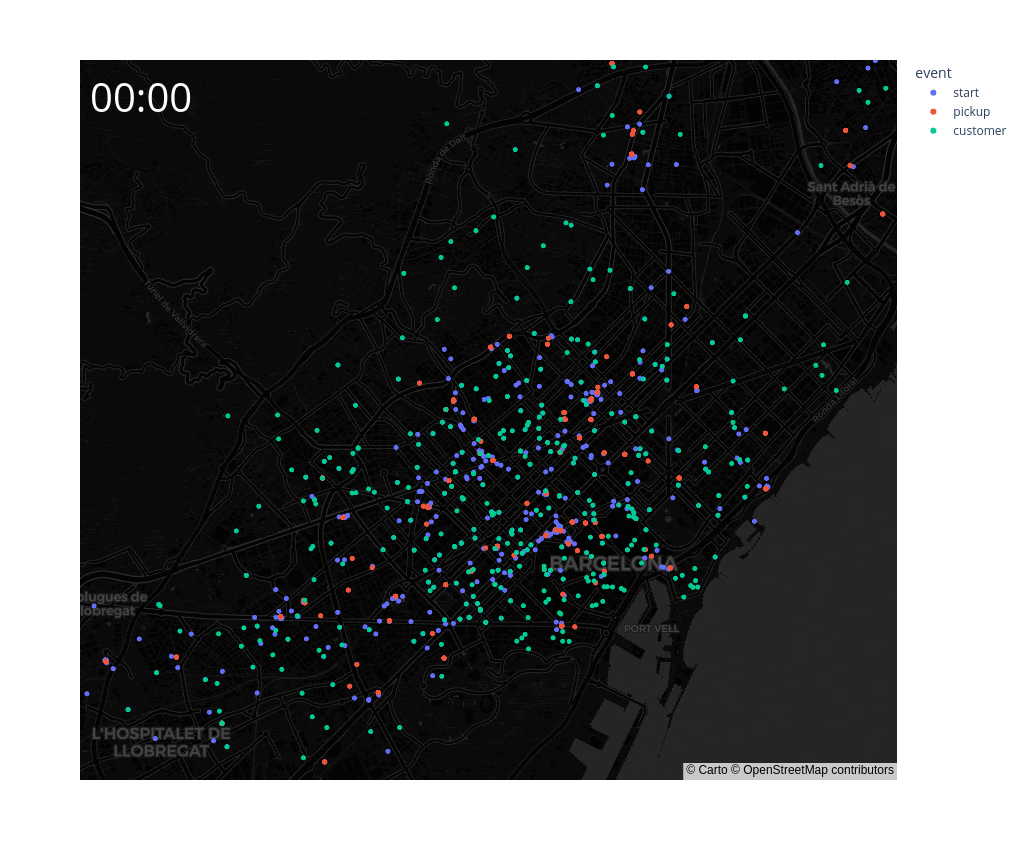Click the attribution bar at the map bottom
The width and height of the screenshot is (1024, 860).
coord(790,770)
